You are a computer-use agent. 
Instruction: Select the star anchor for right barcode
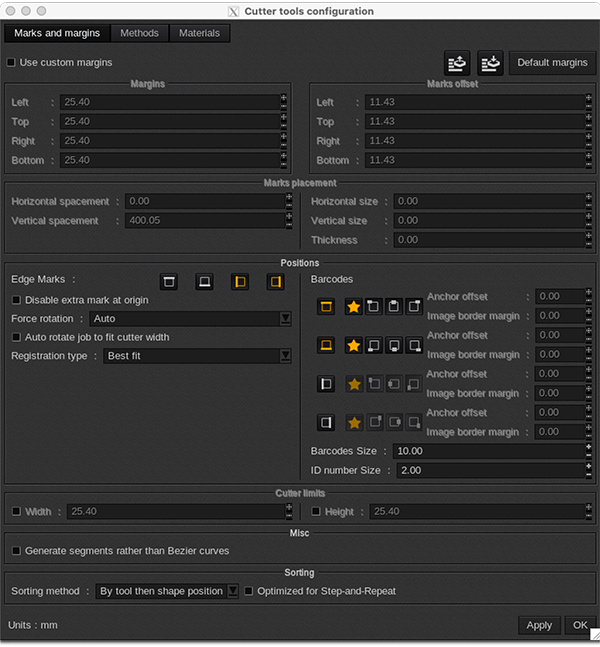354,423
